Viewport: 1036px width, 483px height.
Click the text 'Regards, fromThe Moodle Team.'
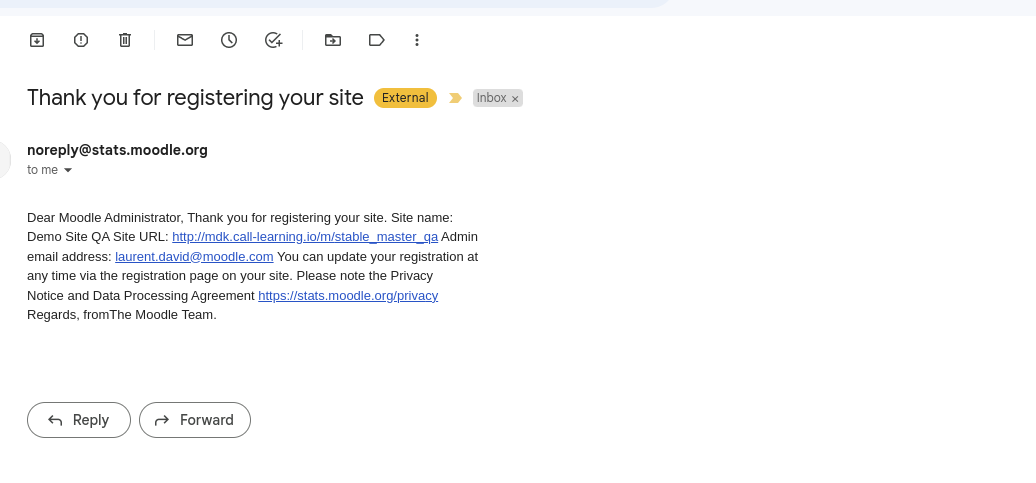pyautogui.click(x=122, y=315)
